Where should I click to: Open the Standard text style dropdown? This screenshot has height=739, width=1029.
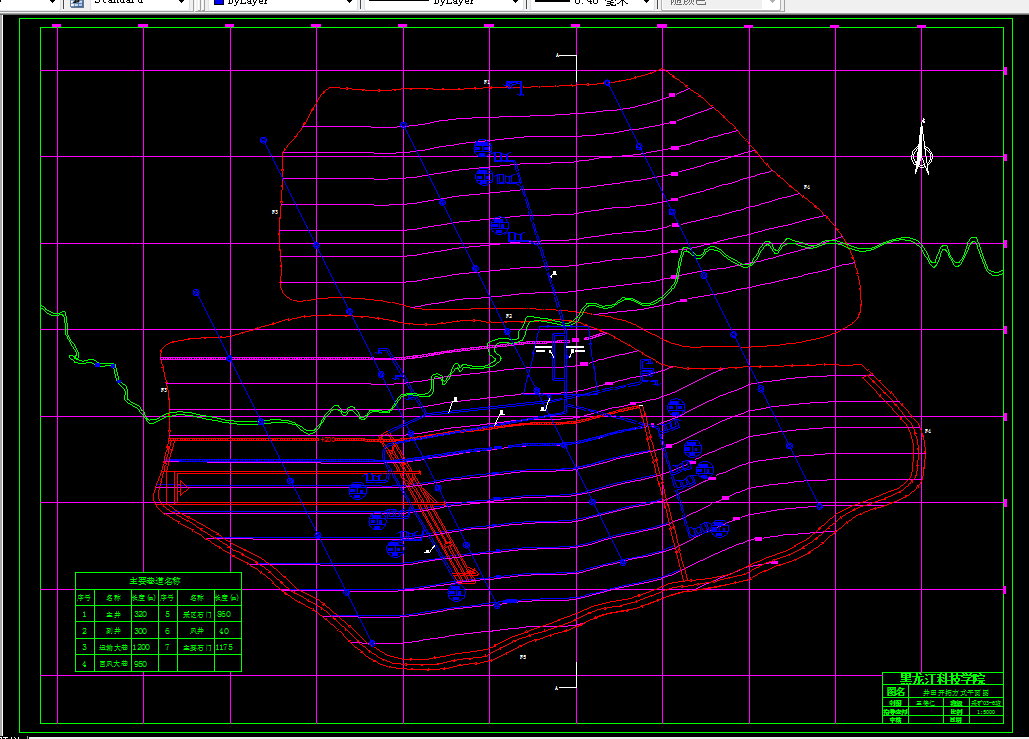pos(181,3)
